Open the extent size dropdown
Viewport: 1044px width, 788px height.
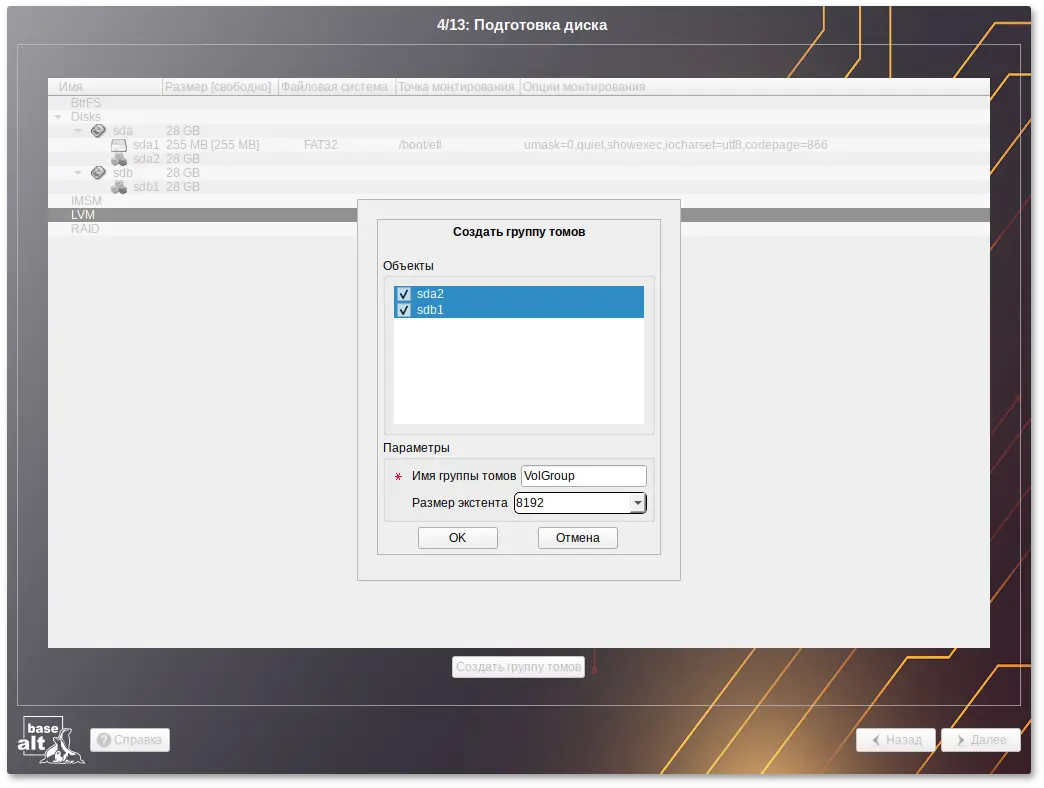tap(637, 503)
